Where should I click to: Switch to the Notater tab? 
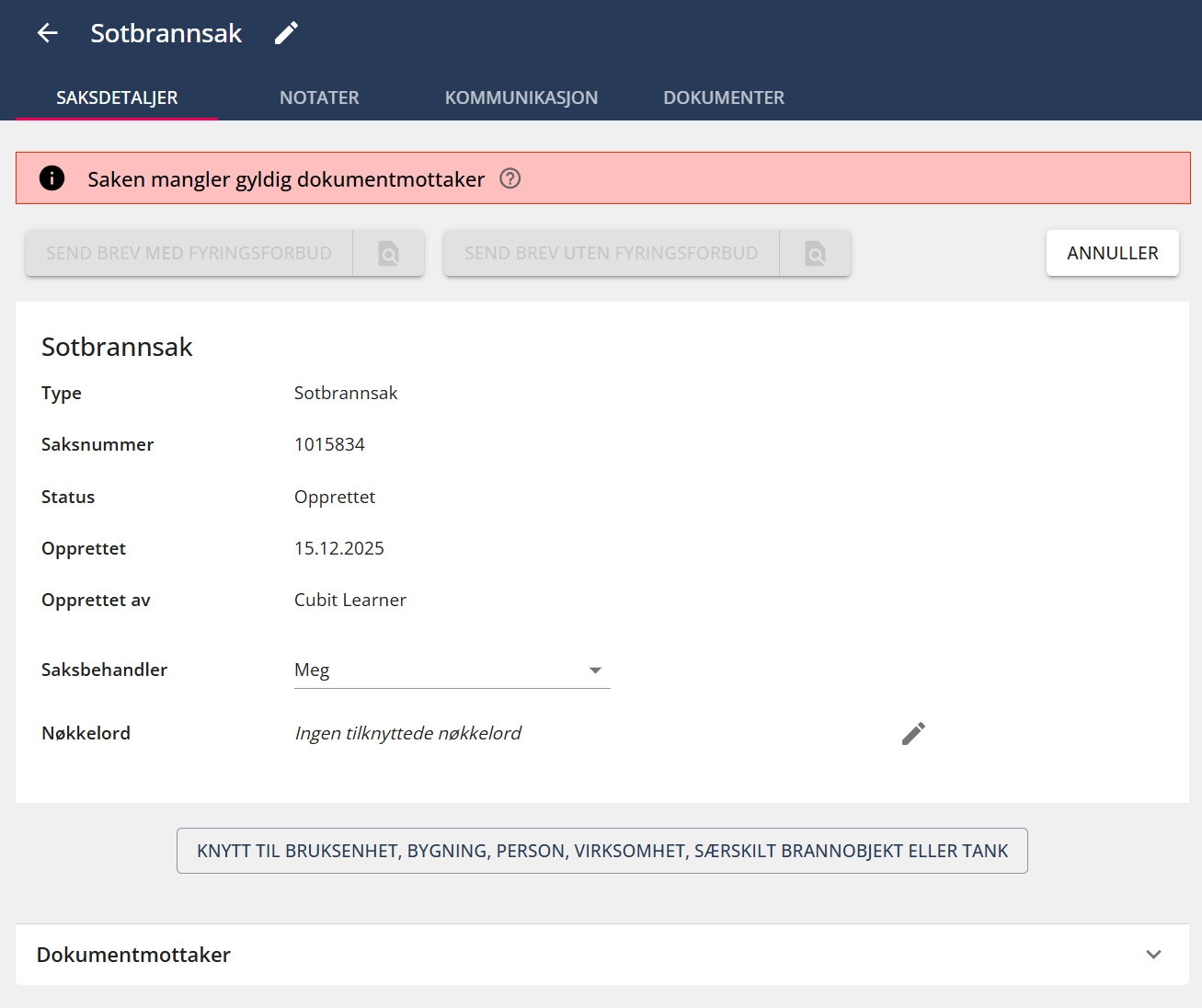coord(319,97)
